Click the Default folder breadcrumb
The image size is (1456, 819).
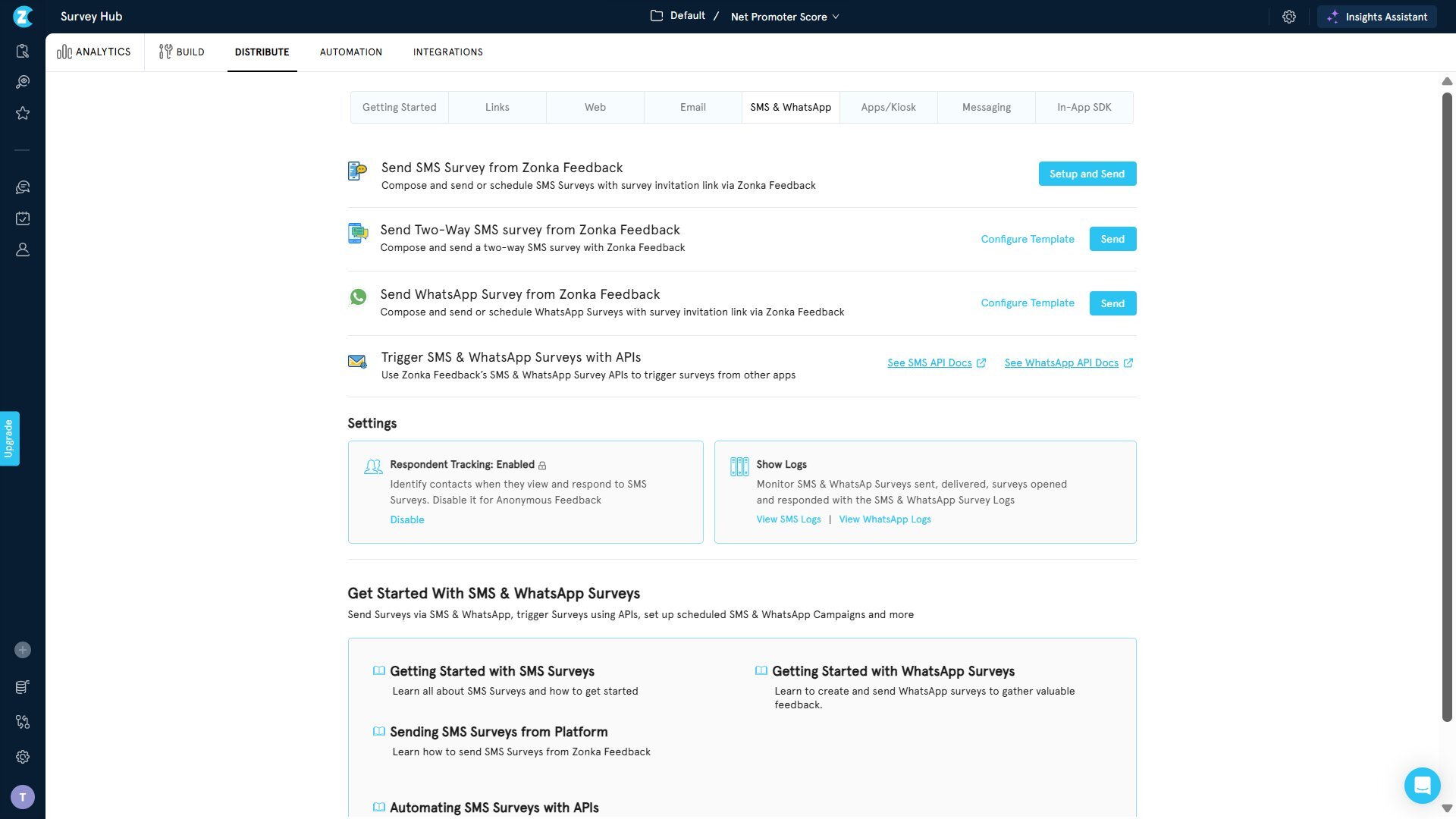[x=688, y=16]
